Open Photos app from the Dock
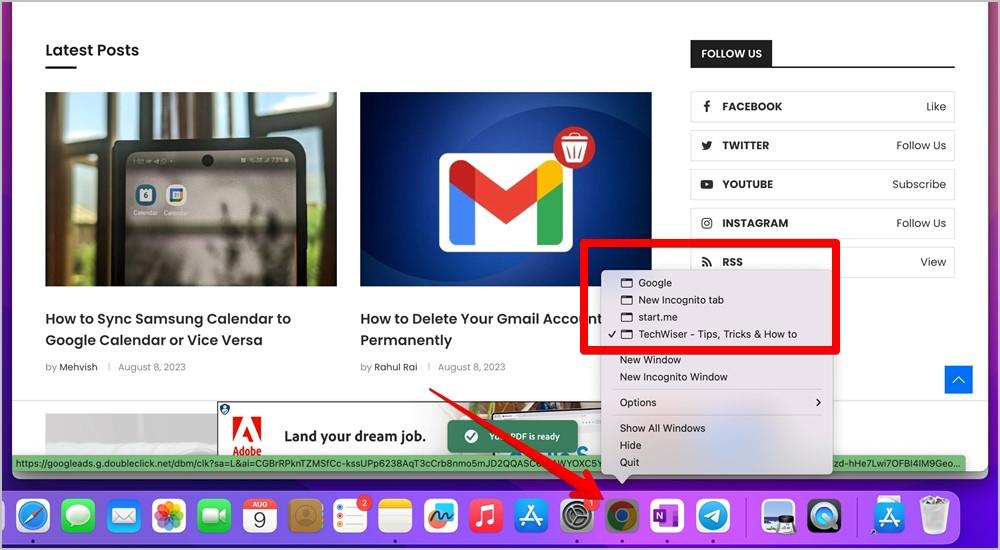This screenshot has width=1000, height=550. [x=169, y=516]
